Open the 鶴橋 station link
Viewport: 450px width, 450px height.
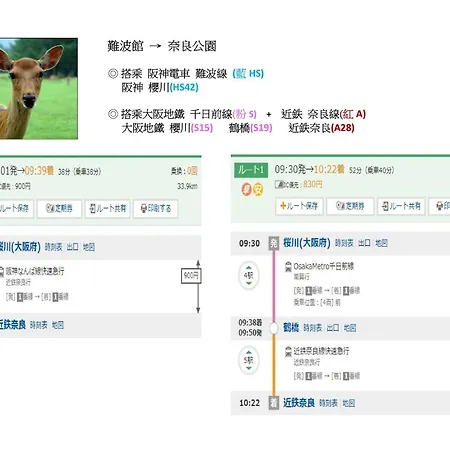291,327
